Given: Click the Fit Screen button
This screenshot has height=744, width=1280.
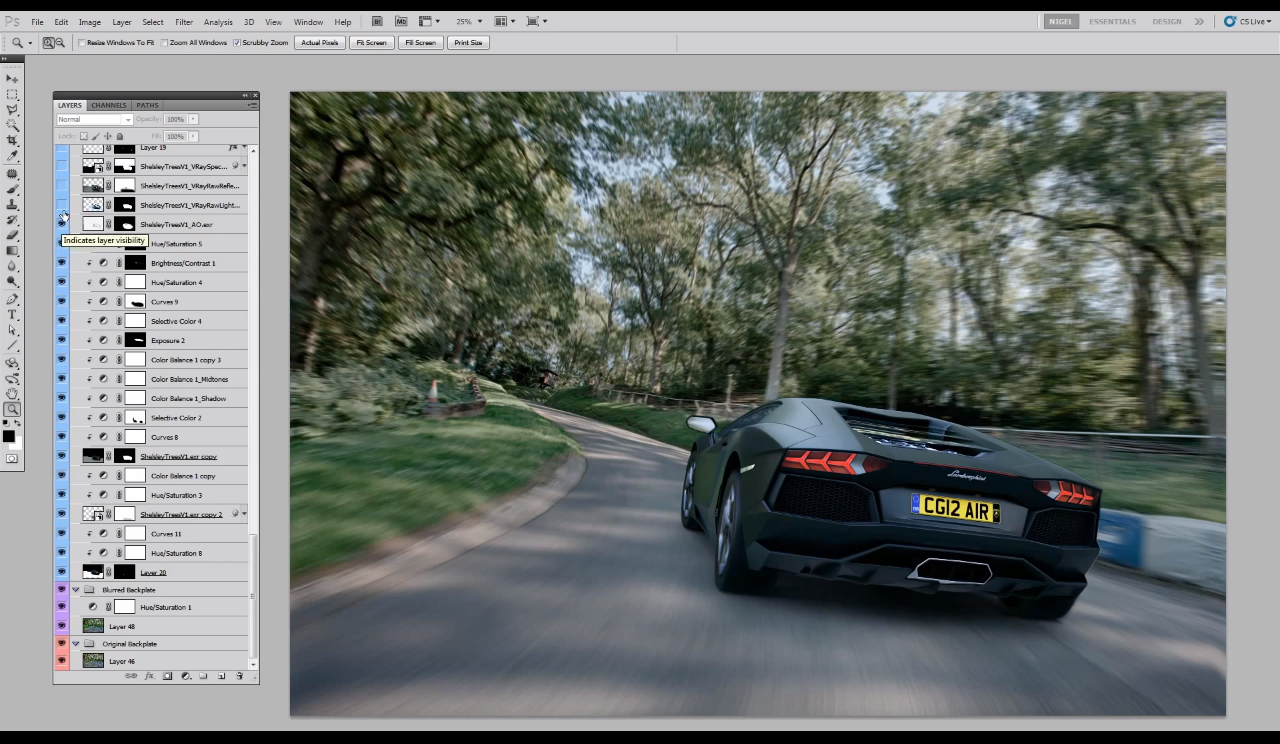Looking at the screenshot, I should 371,43.
